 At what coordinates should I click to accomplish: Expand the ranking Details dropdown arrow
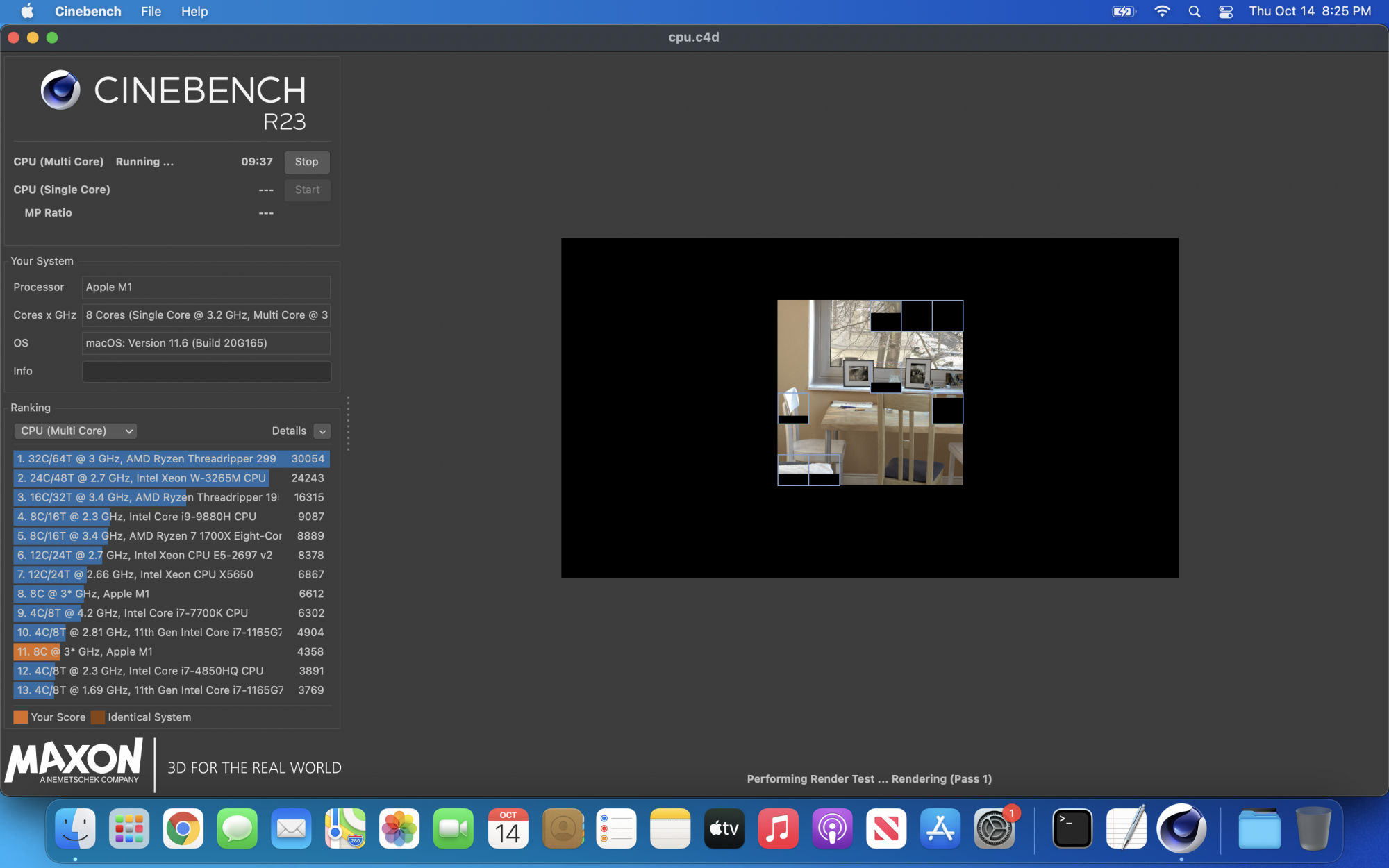click(322, 431)
